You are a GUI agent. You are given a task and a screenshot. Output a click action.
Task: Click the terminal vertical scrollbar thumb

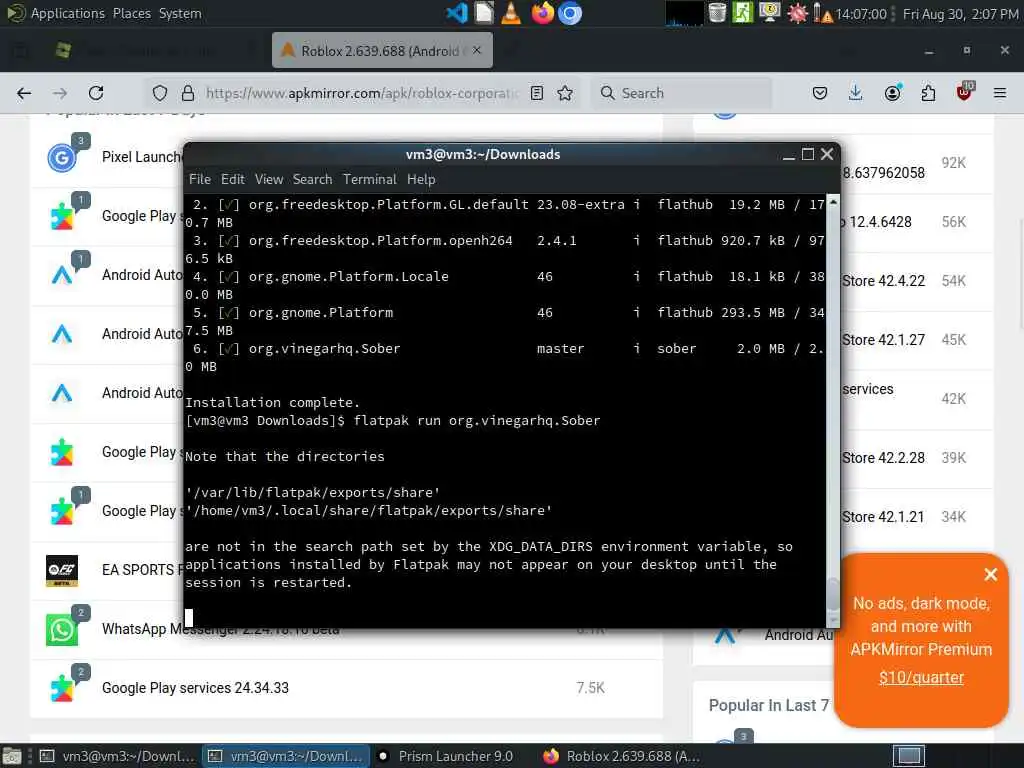coord(833,594)
